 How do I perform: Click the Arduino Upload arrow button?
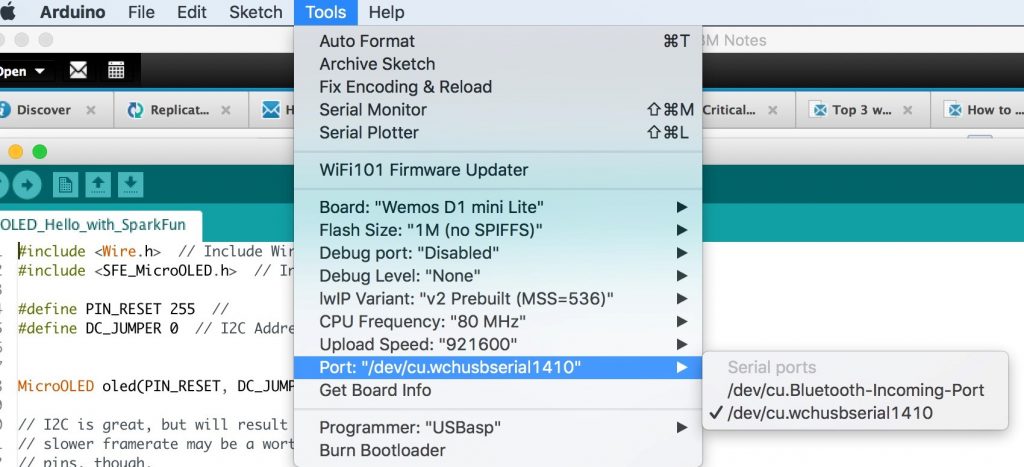click(27, 185)
